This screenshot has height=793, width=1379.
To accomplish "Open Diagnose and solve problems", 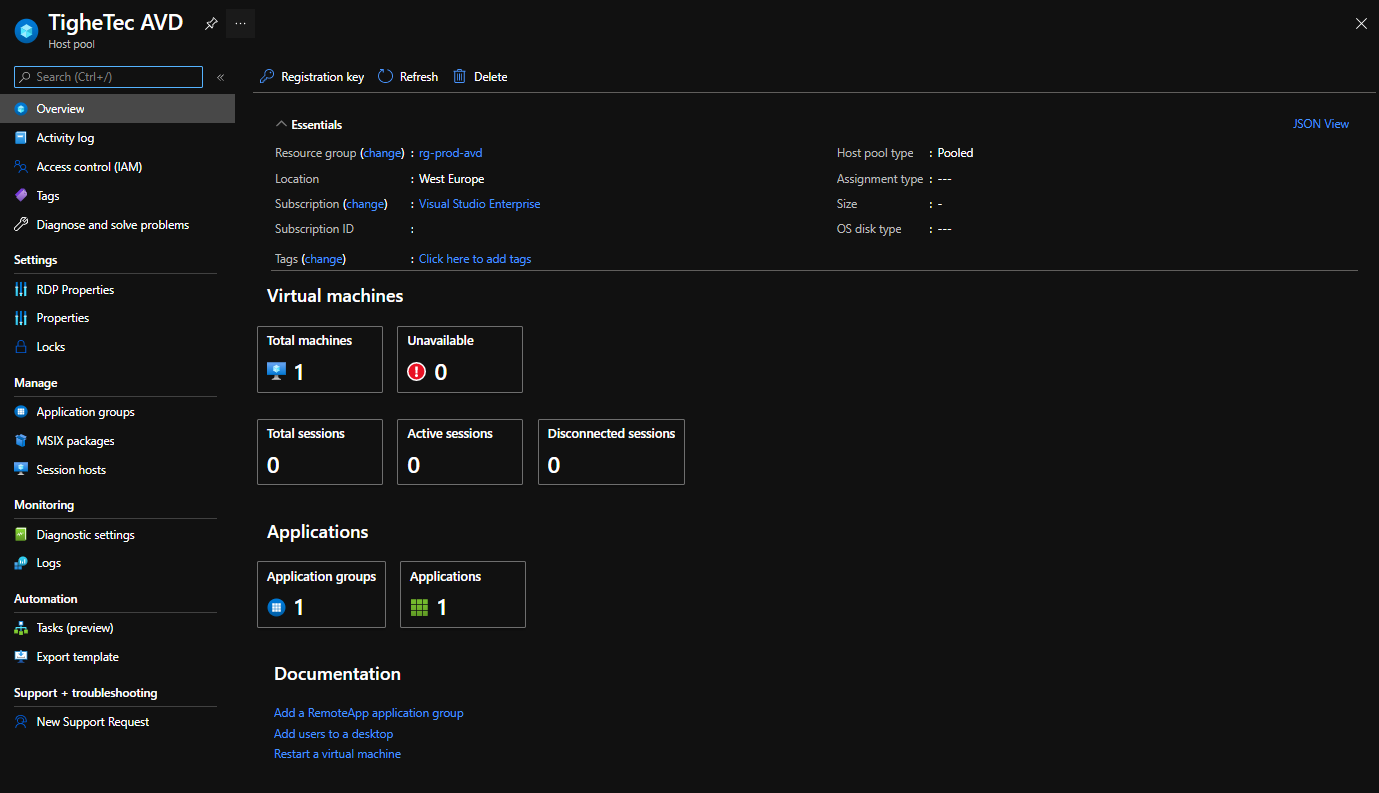I will point(112,225).
